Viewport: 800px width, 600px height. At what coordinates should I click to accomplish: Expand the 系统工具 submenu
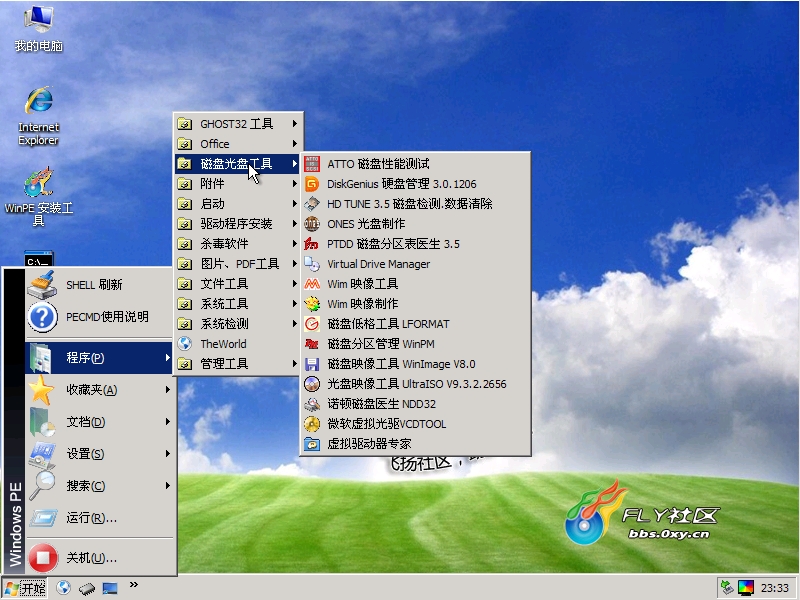pos(238,304)
